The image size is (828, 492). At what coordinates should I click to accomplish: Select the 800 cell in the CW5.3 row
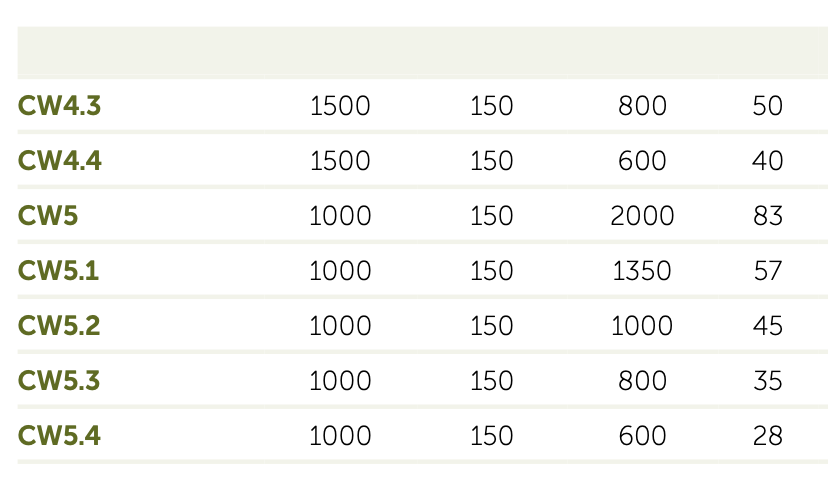(x=642, y=381)
